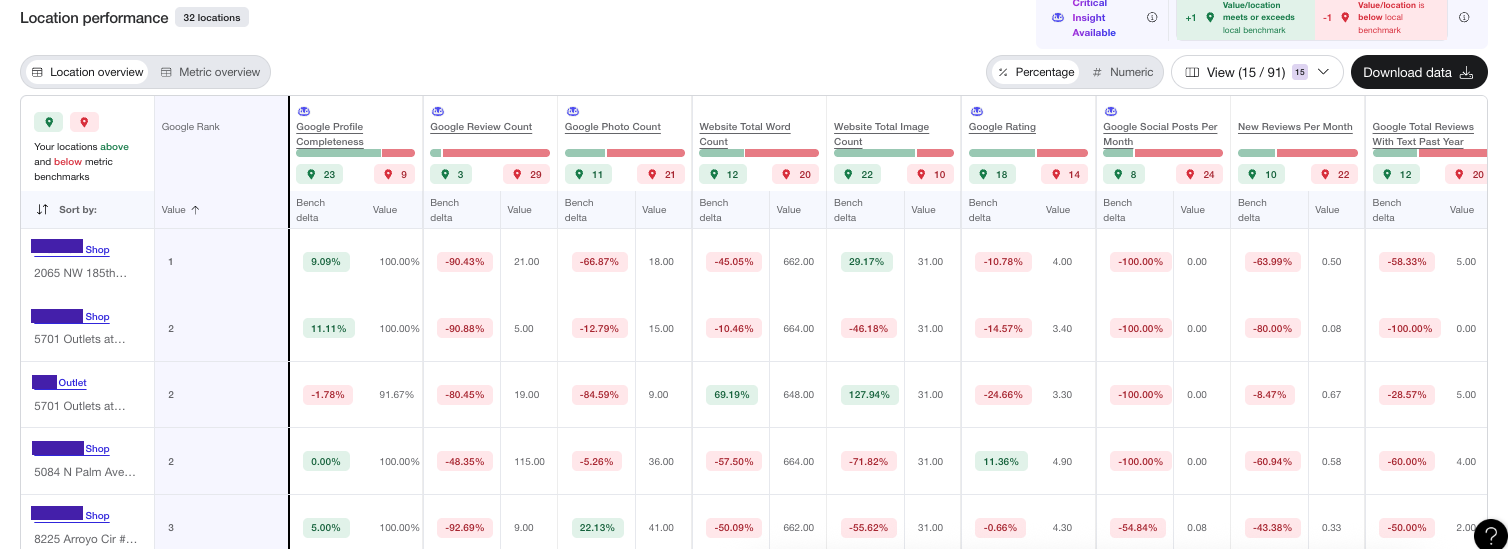The width and height of the screenshot is (1508, 549).
Task: Open the View (15 / 91) dropdown
Action: [1257, 72]
